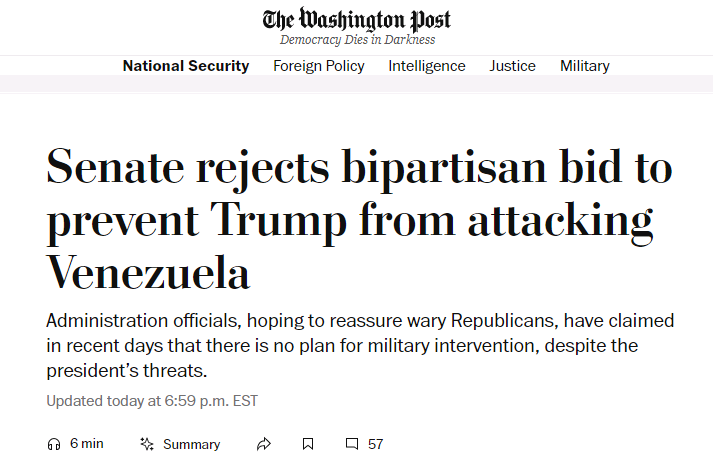
Task: Open the Military section tab
Action: (x=585, y=66)
